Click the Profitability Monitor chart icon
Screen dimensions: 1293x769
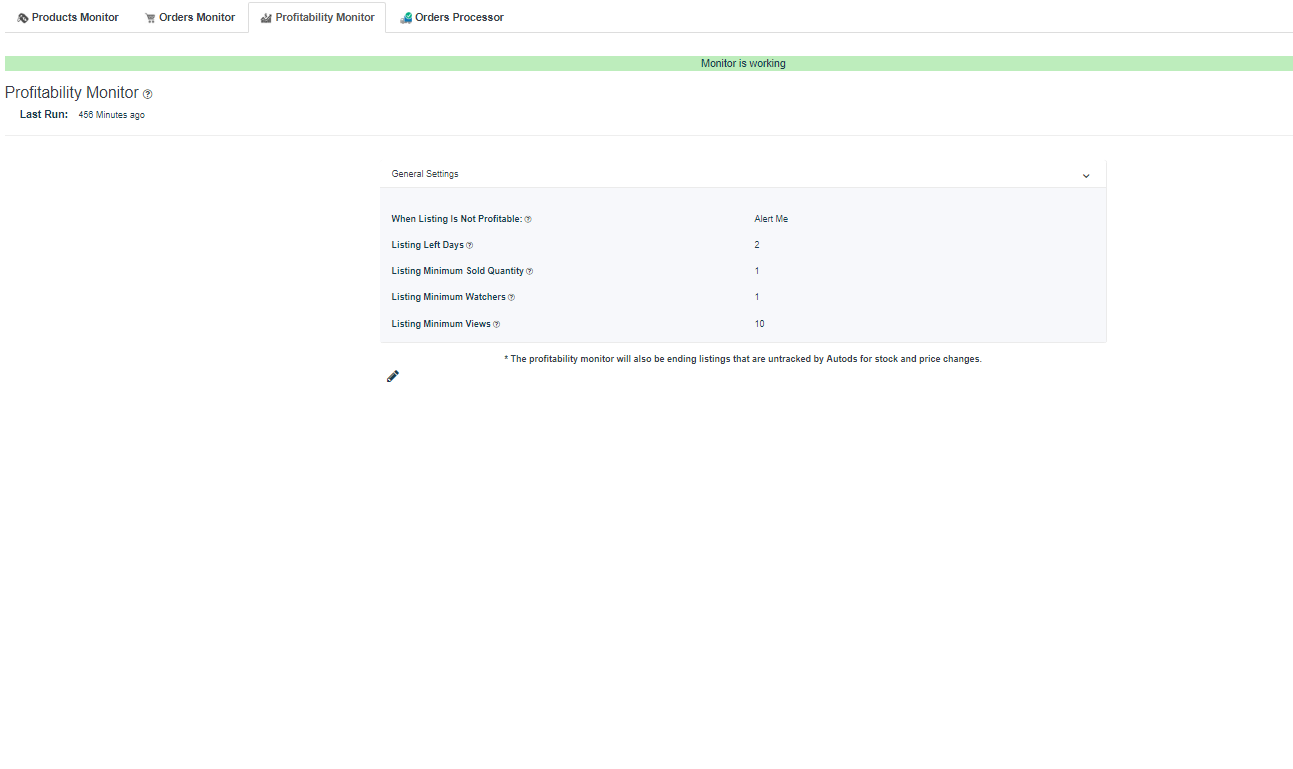point(266,18)
